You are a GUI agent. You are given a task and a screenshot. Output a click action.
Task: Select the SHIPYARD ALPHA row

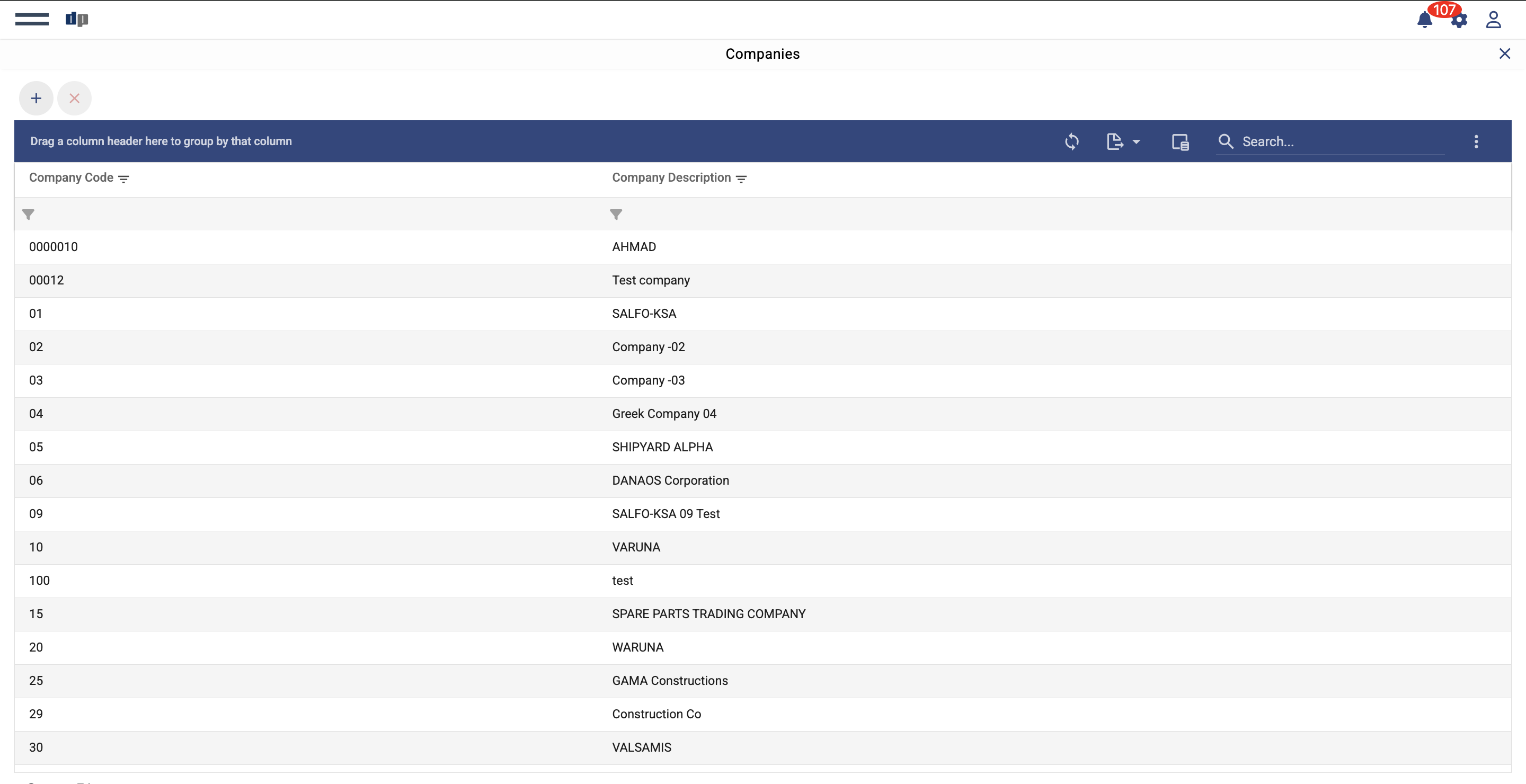[662, 447]
